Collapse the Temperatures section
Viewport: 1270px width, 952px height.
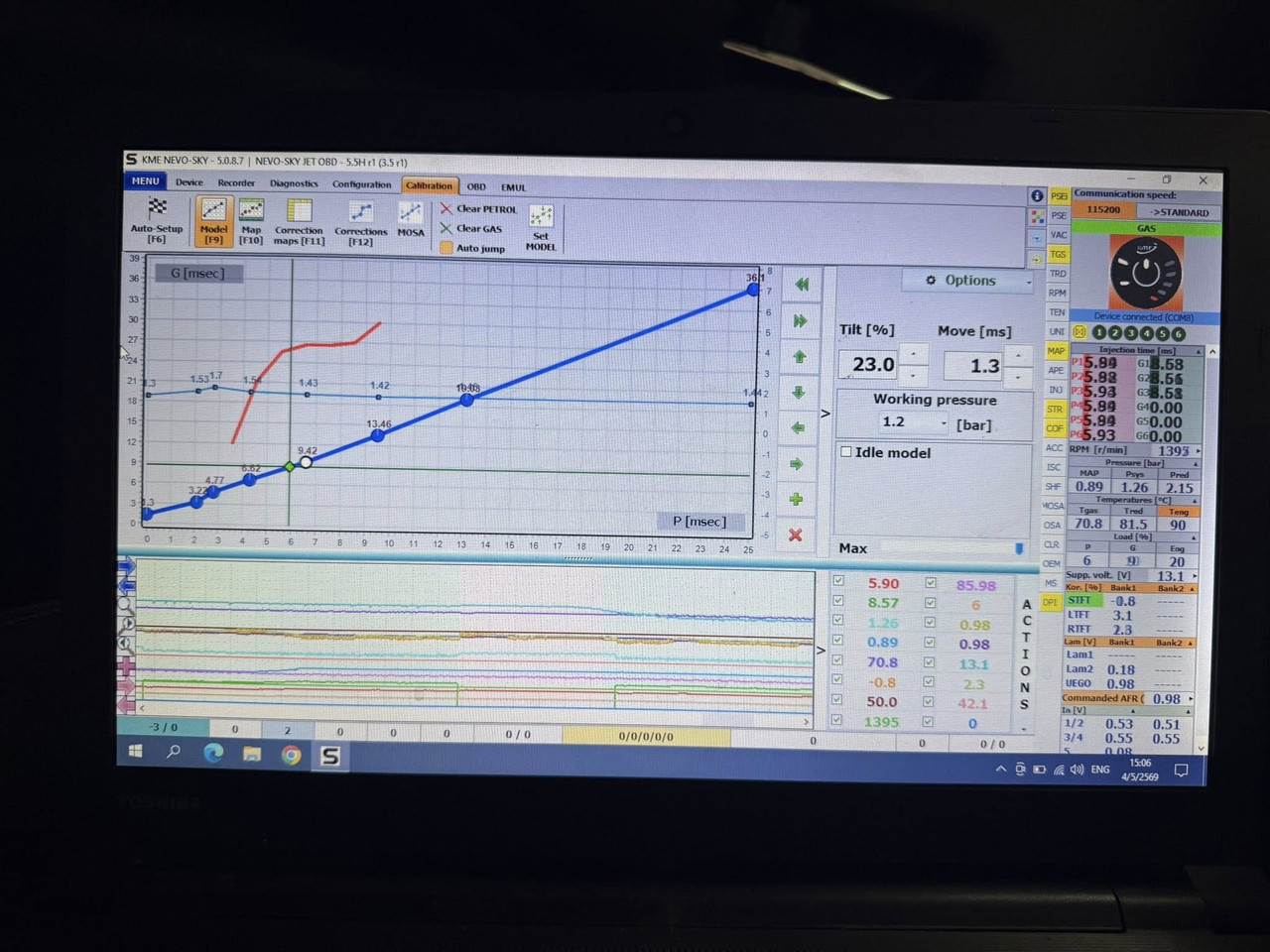pyautogui.click(x=1196, y=500)
